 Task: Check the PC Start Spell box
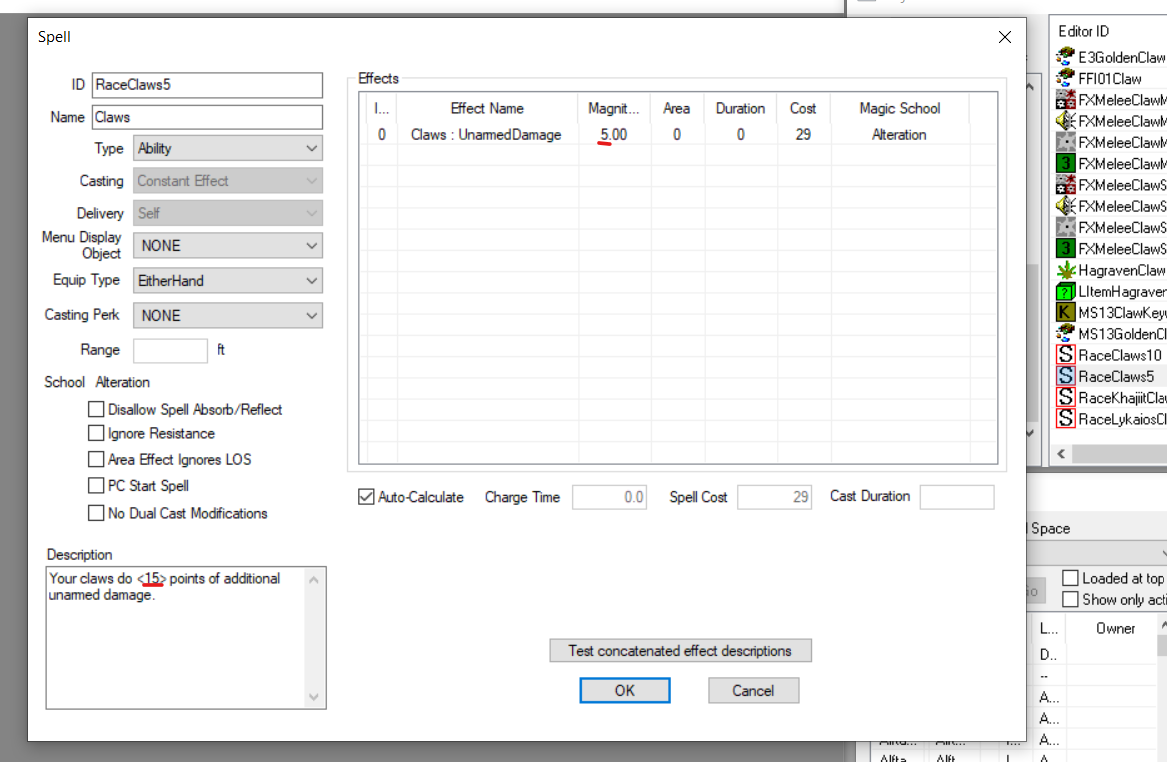click(x=96, y=485)
